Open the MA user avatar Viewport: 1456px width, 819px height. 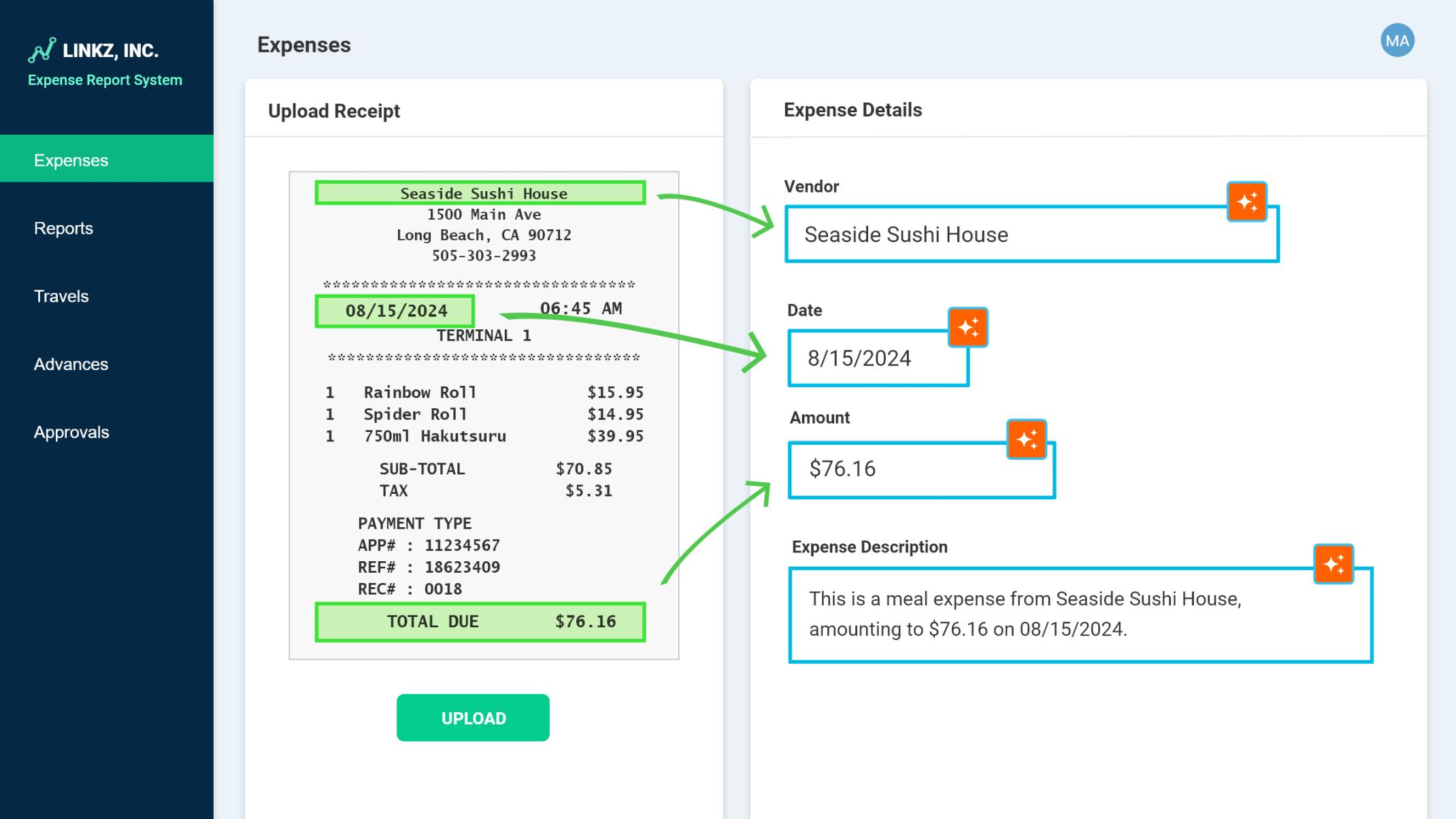pos(1397,41)
